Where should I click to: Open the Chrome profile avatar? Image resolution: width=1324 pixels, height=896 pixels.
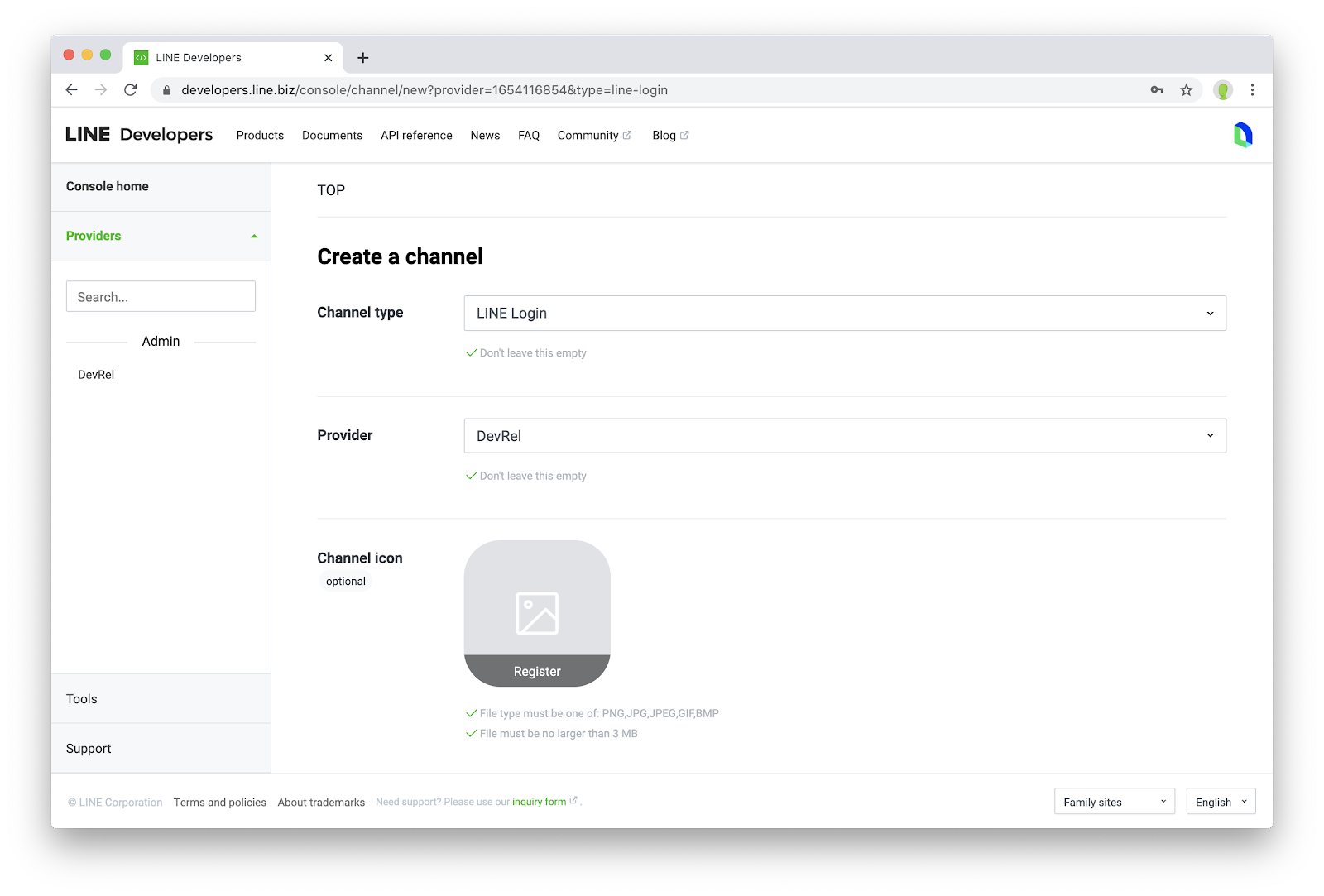(x=1223, y=90)
